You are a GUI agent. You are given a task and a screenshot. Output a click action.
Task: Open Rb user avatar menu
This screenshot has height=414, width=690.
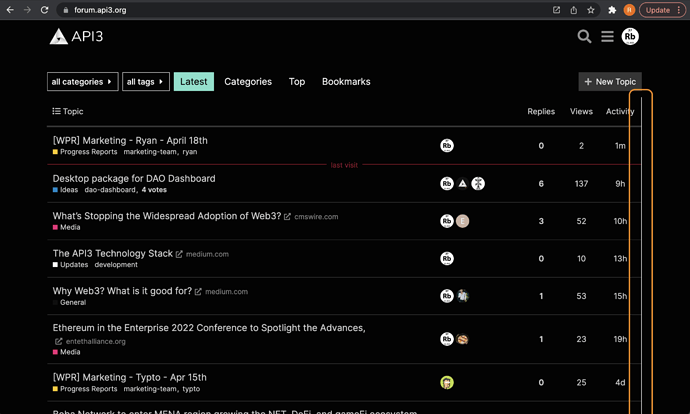630,36
